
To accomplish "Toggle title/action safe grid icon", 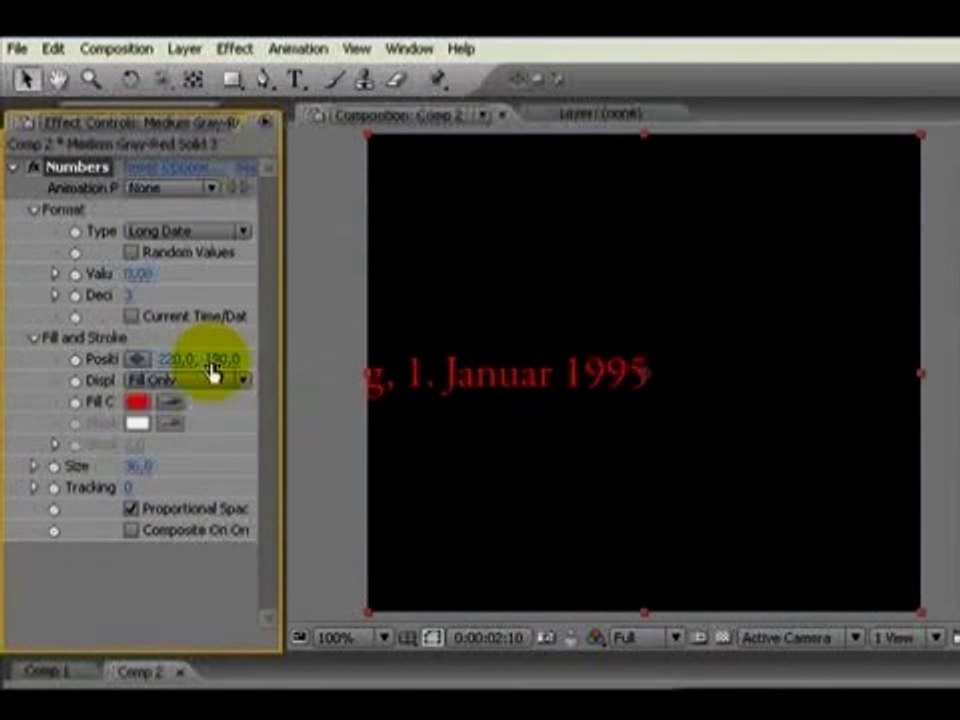I will tap(407, 638).
